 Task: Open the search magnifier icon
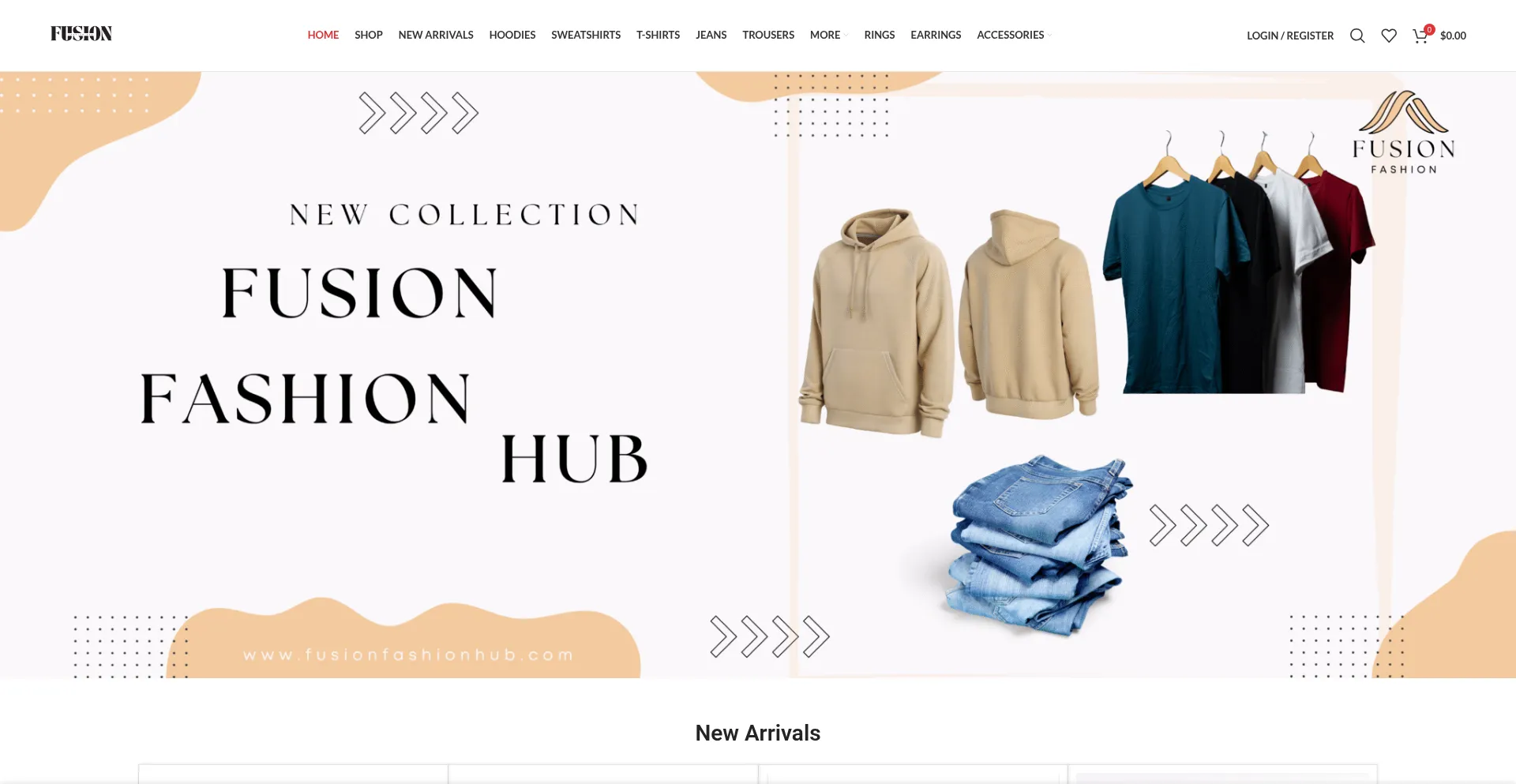point(1357,36)
